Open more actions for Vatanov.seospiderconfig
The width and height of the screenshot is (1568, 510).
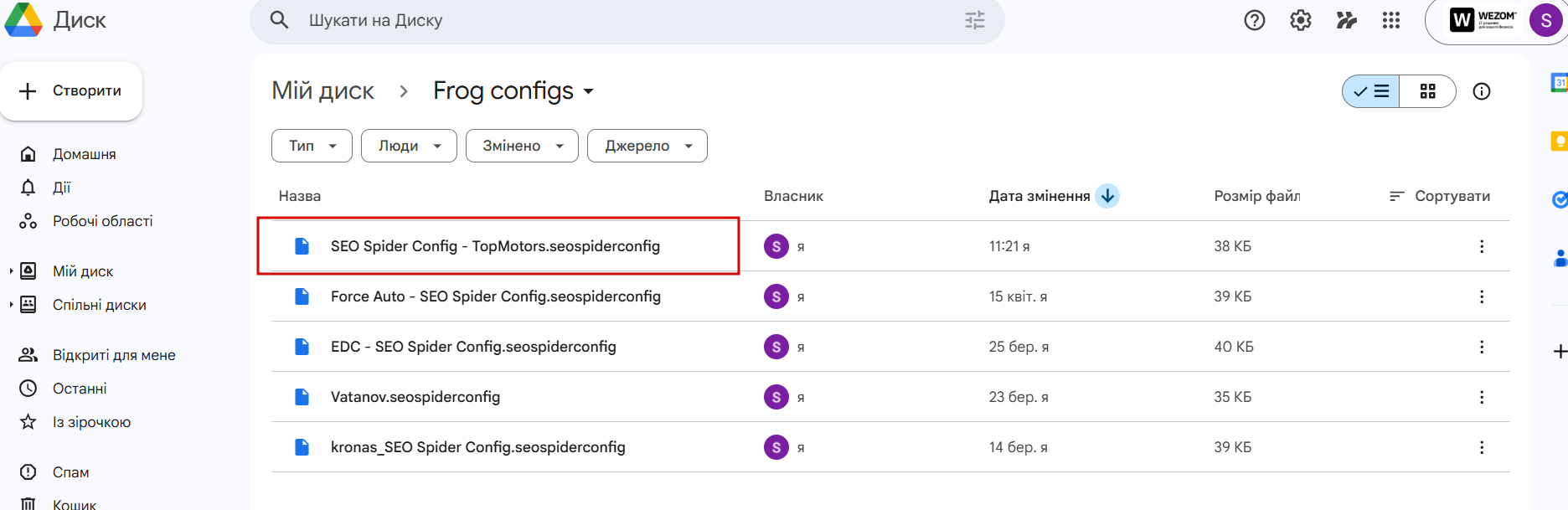pyautogui.click(x=1481, y=397)
